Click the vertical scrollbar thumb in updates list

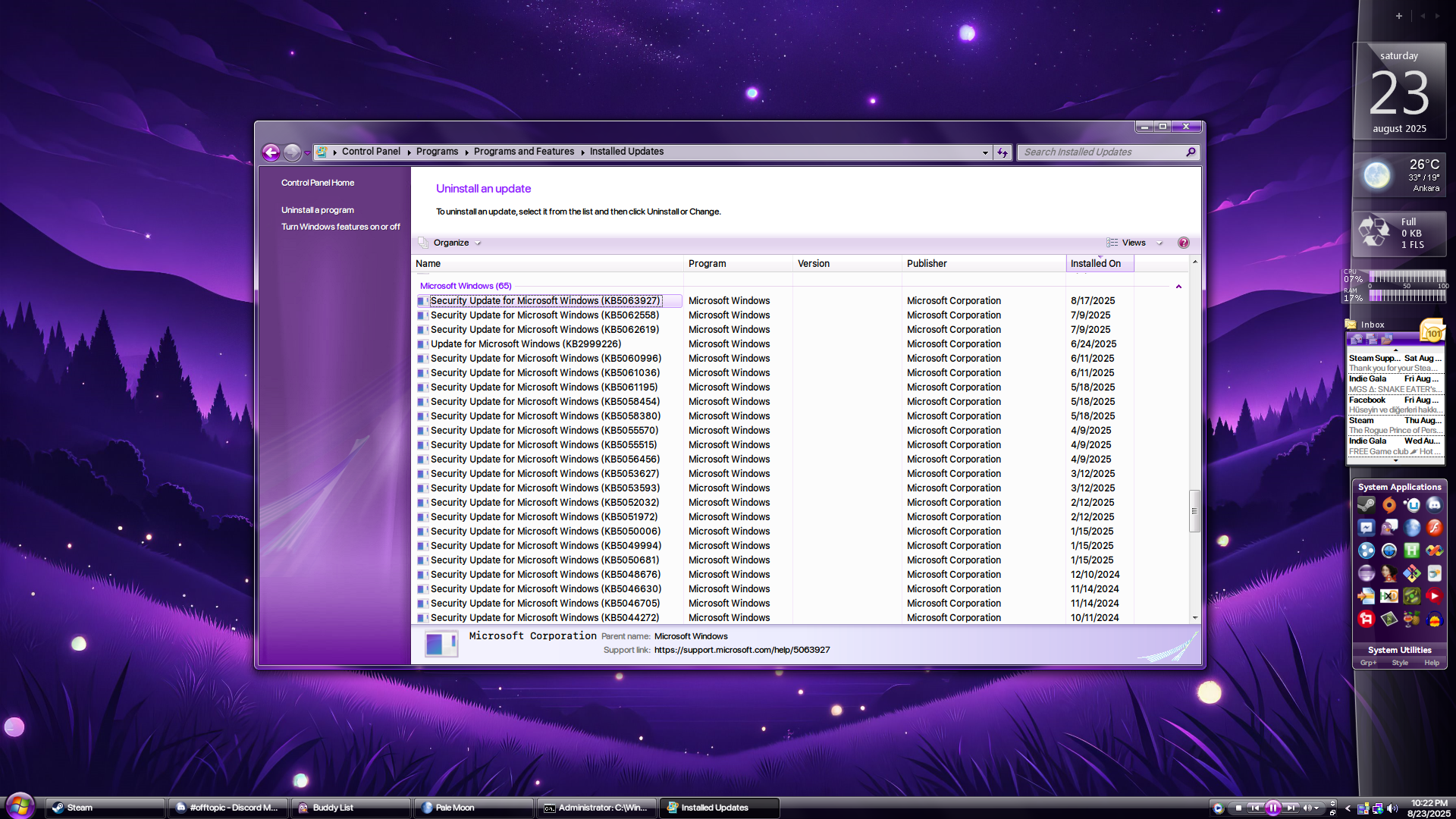point(1194,511)
